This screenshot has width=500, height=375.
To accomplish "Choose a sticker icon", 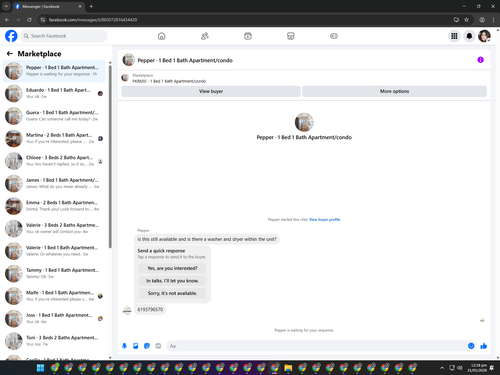I will tap(147, 346).
